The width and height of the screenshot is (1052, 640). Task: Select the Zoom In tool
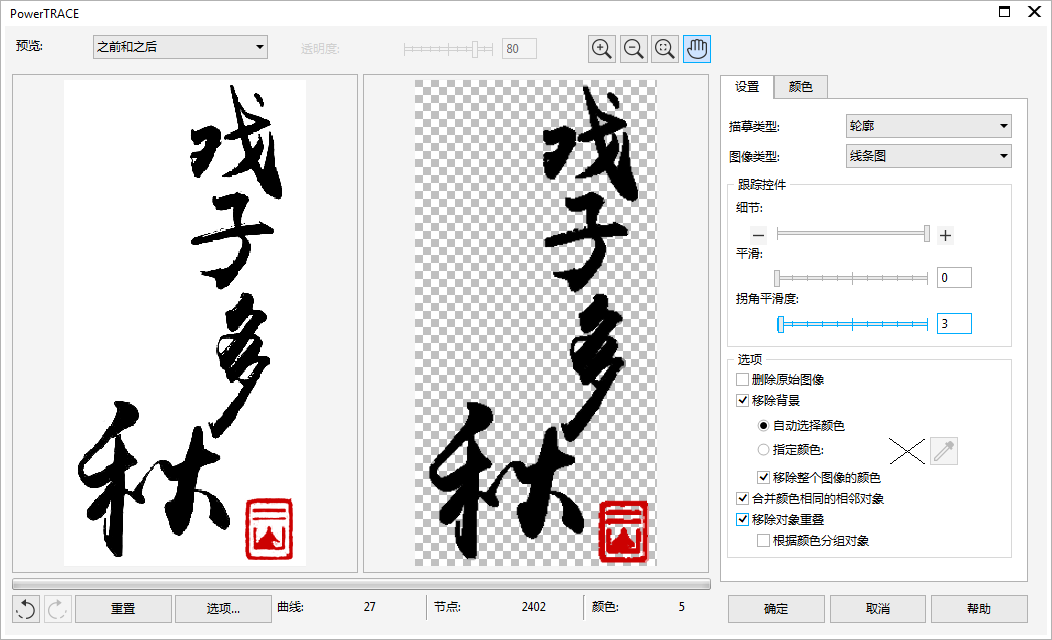pyautogui.click(x=601, y=48)
